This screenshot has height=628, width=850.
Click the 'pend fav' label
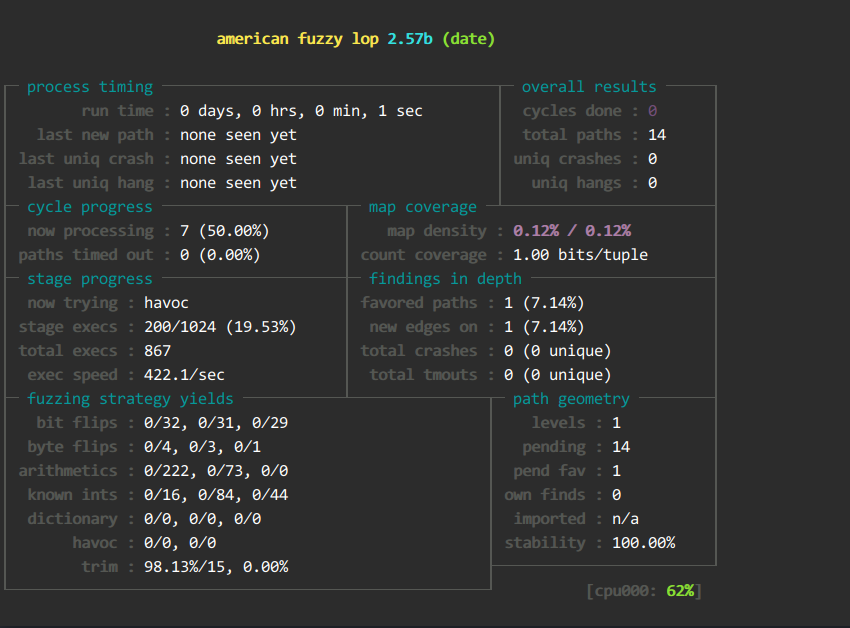point(549,470)
